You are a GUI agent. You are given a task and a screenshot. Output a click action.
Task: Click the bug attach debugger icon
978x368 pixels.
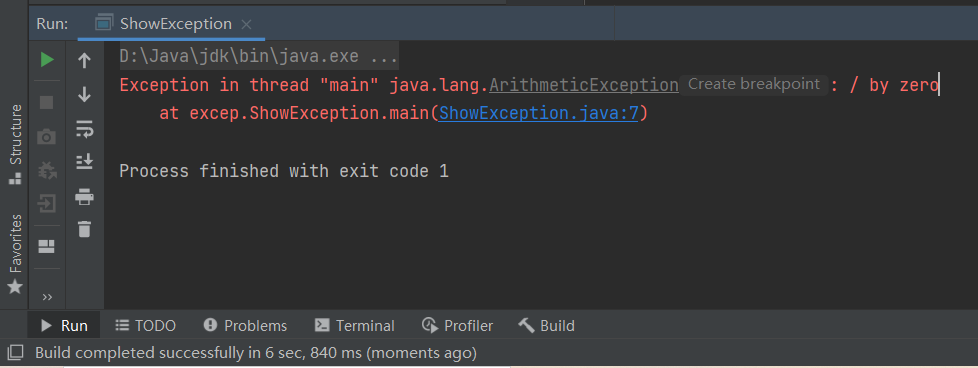point(47,169)
